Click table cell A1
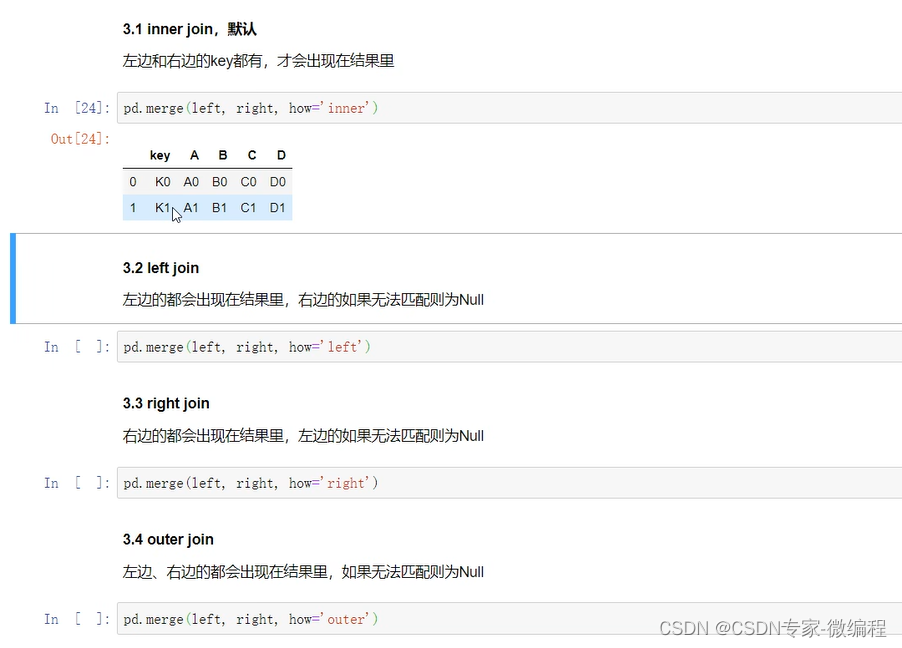The width and height of the screenshot is (902, 648). pyautogui.click(x=191, y=208)
